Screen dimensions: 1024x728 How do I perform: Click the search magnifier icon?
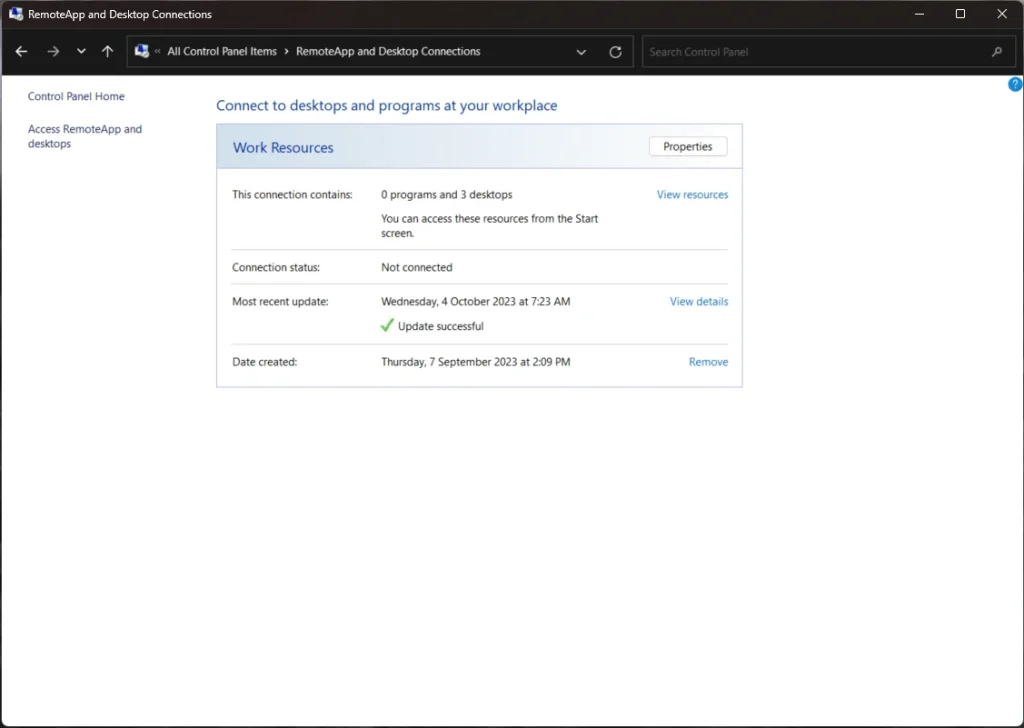pos(997,52)
